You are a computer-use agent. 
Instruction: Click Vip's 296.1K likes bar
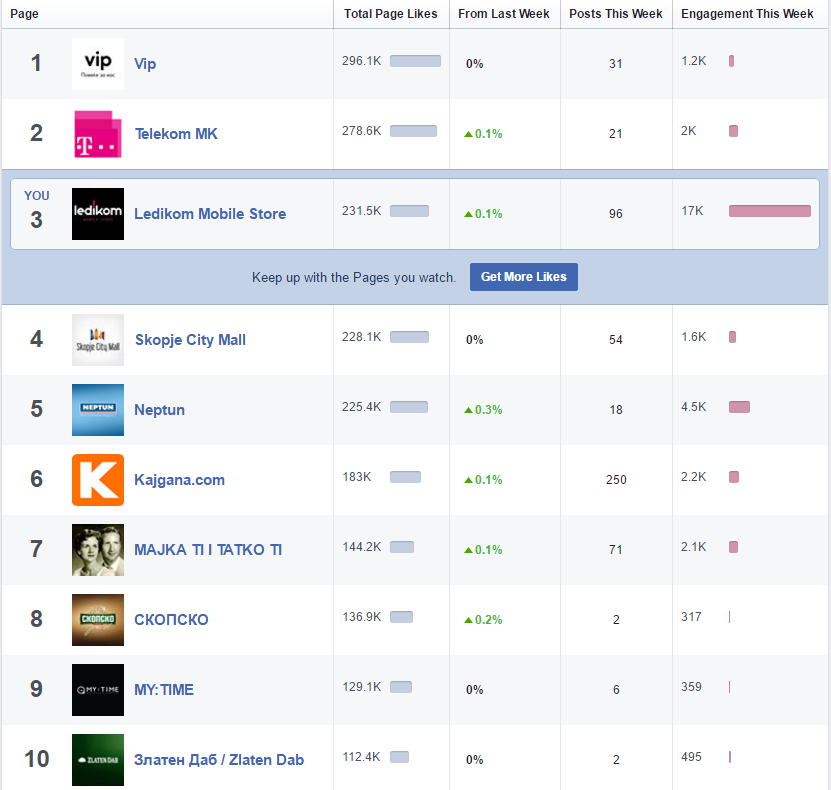[x=416, y=61]
